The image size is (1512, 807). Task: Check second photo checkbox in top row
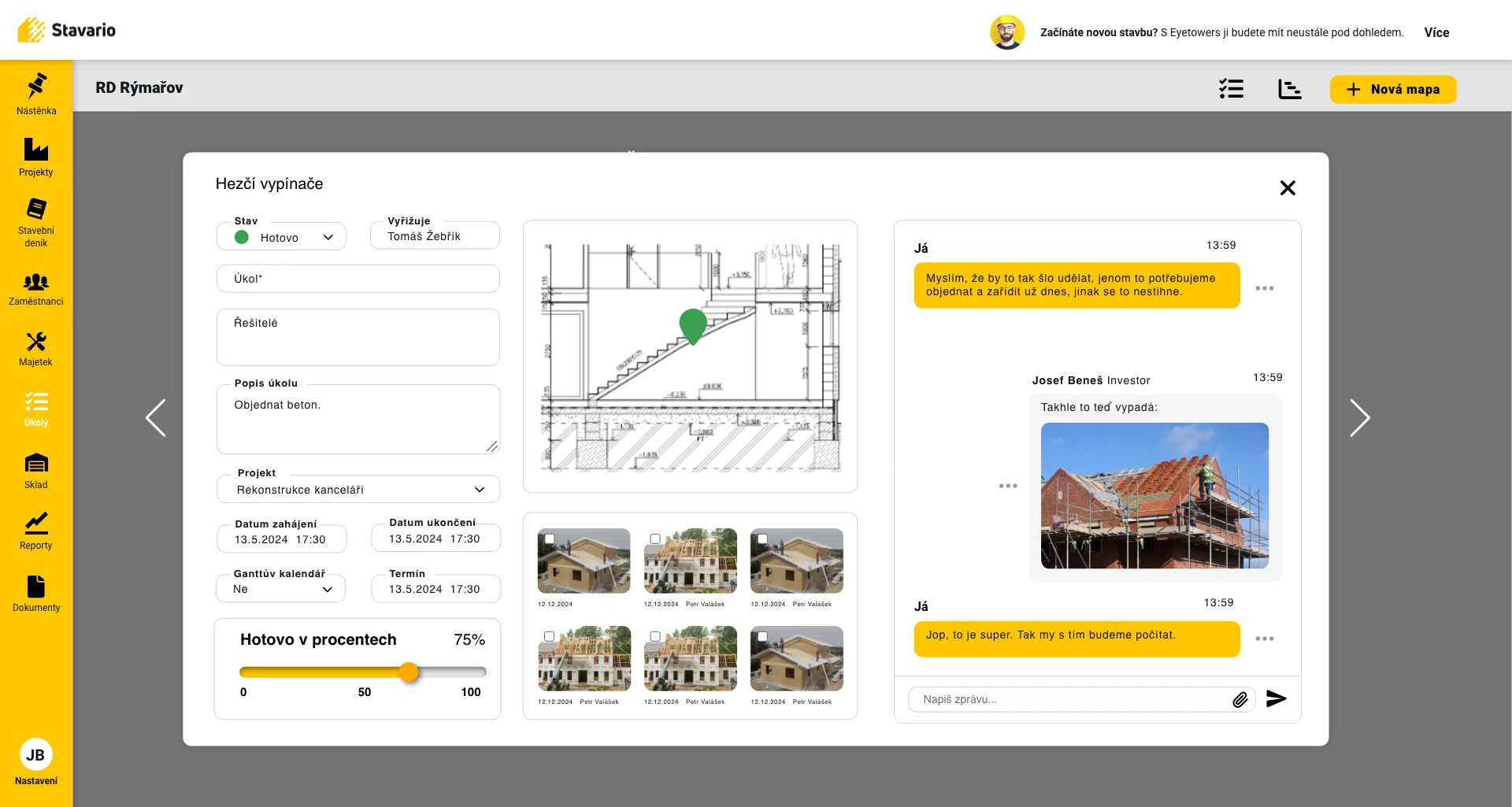coord(655,539)
